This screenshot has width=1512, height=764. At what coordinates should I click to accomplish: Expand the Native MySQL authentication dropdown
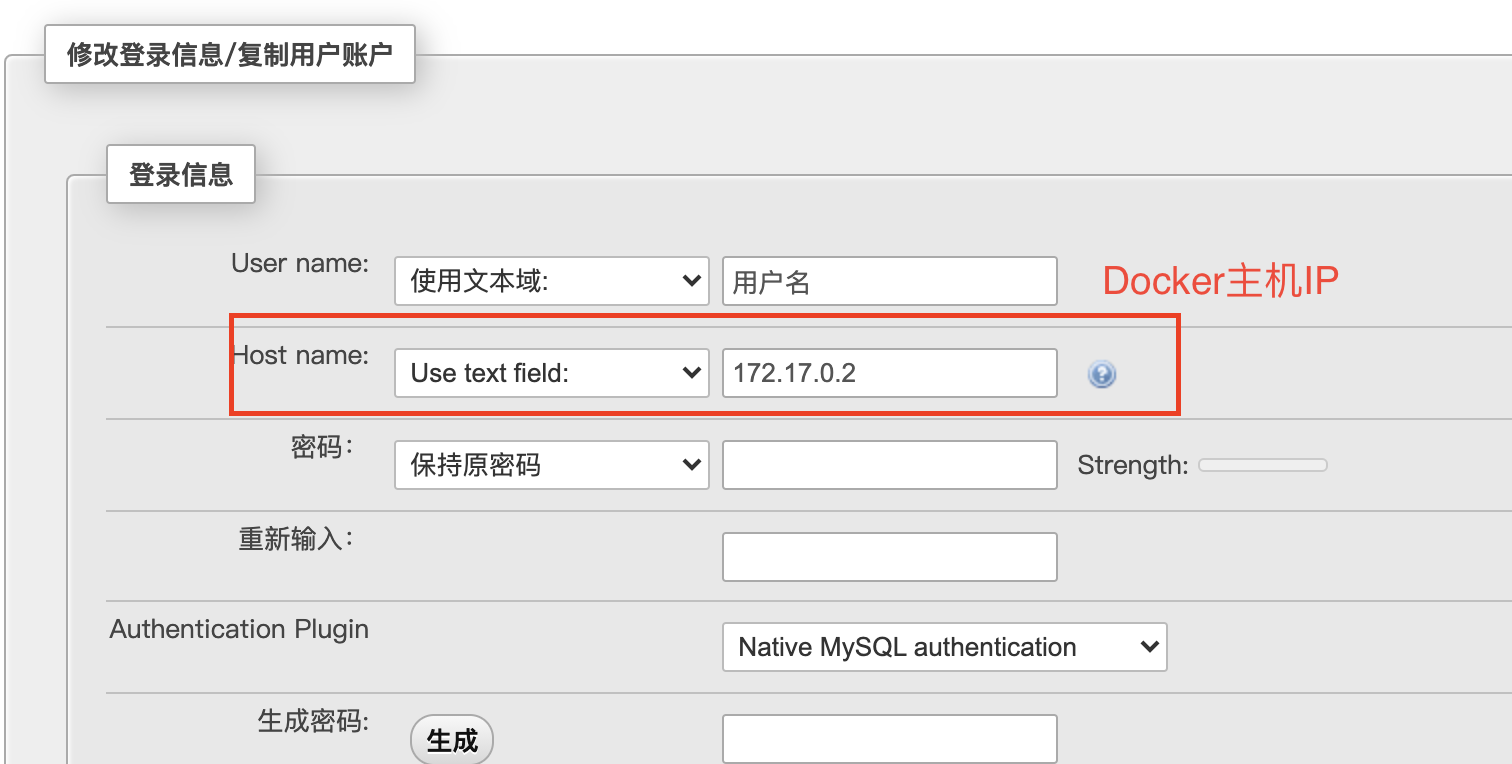point(944,648)
